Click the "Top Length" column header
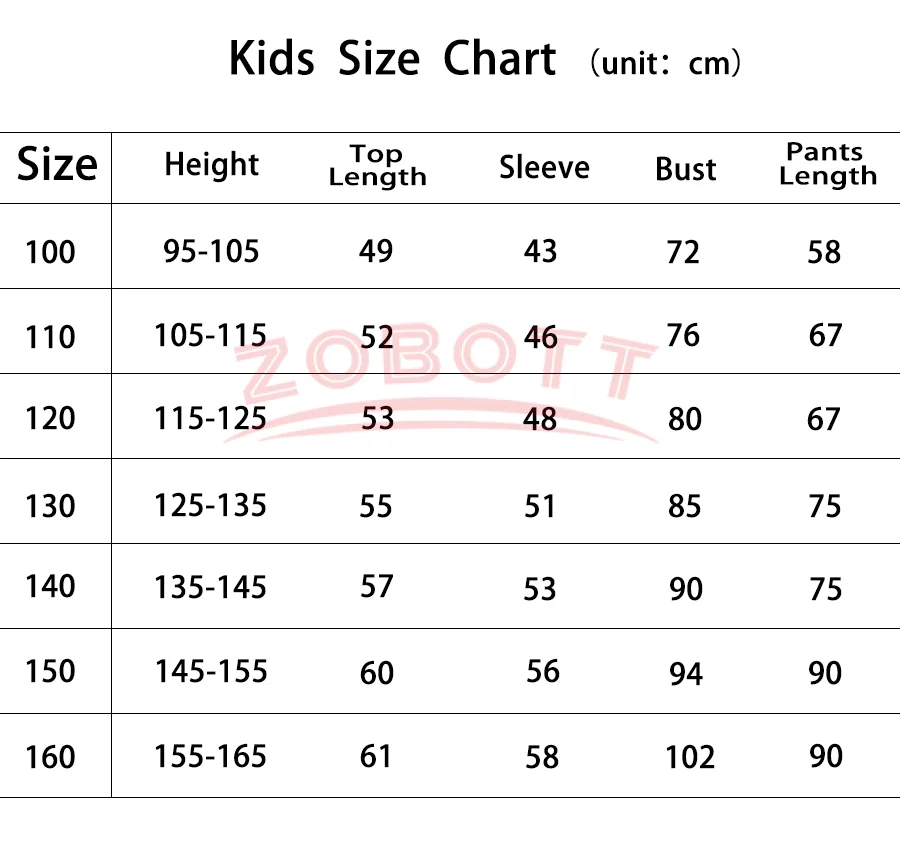Screen dimensions: 900x848 pyautogui.click(x=377, y=166)
